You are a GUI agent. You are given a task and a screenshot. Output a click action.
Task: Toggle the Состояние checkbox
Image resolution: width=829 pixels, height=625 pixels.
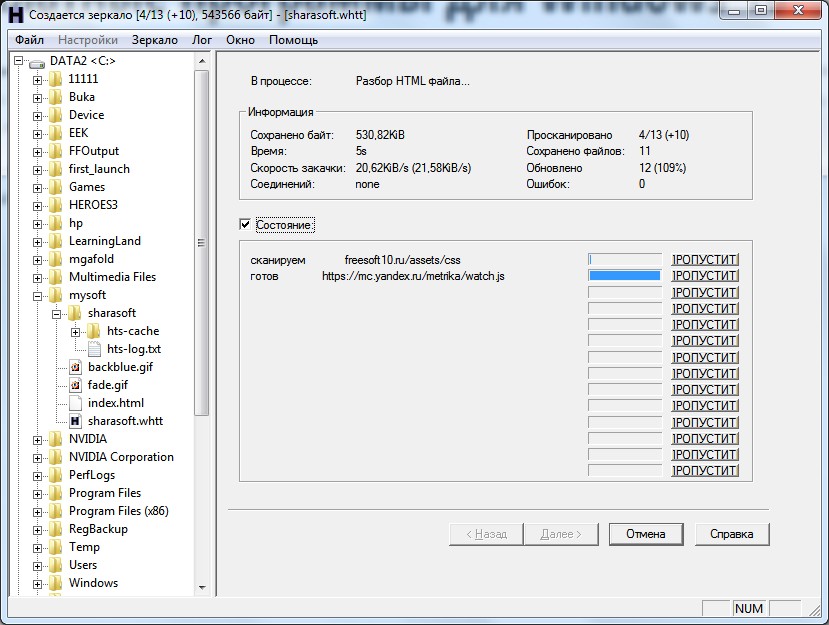245,224
